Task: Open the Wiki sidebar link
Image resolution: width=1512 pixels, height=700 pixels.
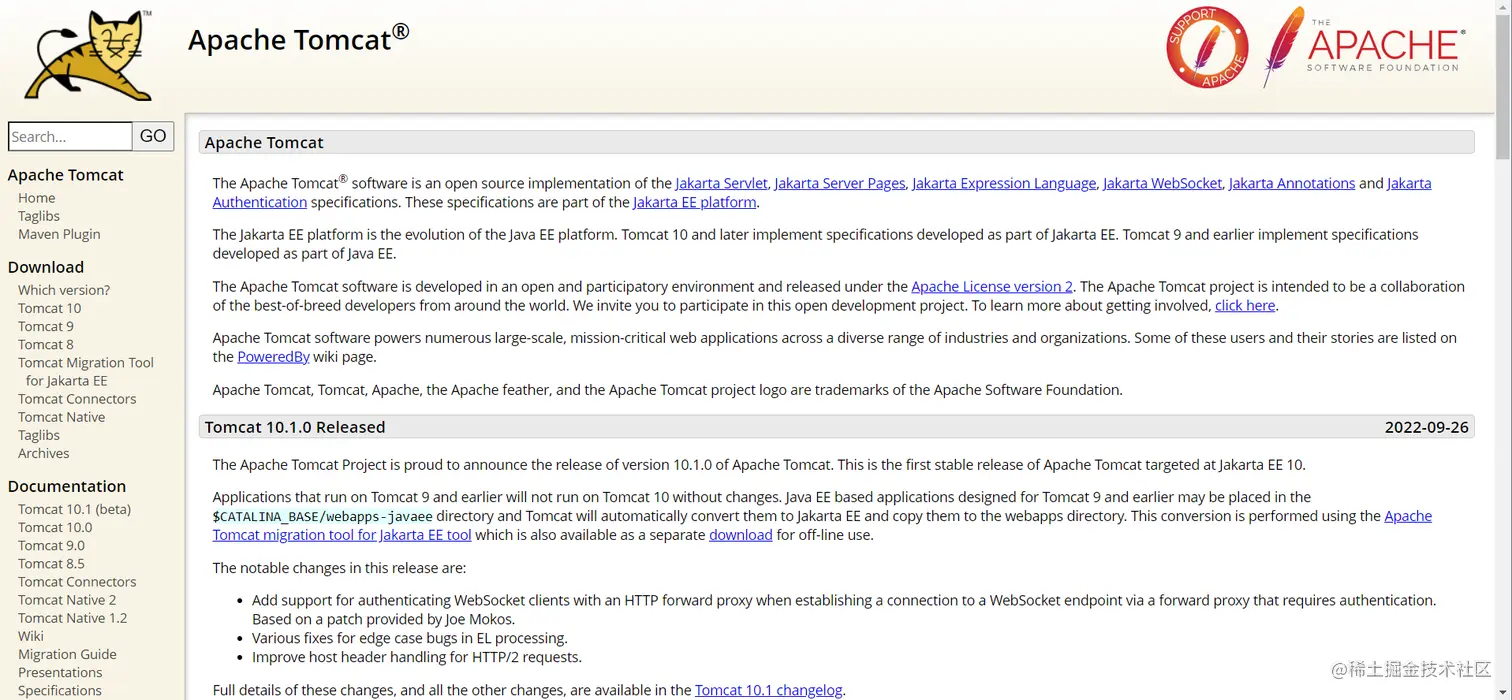Action: pyautogui.click(x=31, y=636)
